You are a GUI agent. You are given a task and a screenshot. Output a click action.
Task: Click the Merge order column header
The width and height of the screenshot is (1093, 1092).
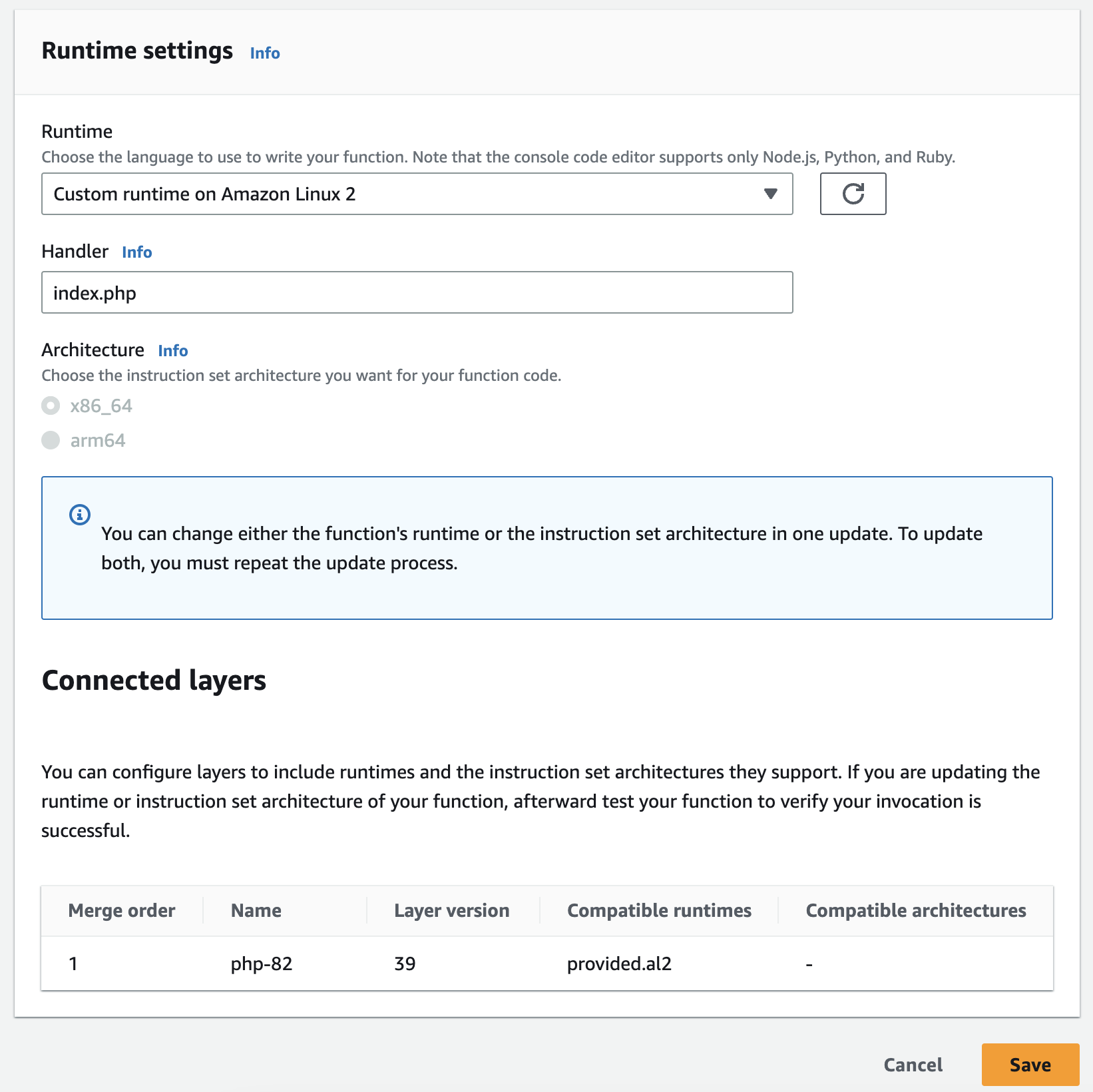point(122,910)
